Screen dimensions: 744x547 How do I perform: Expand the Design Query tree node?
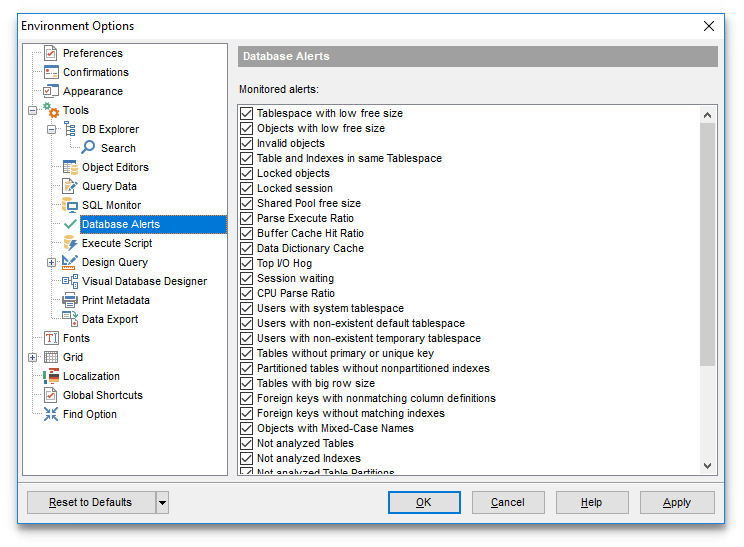(52, 262)
